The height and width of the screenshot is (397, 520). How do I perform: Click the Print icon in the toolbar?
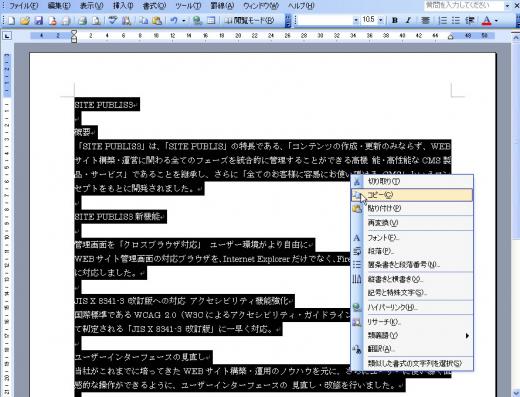(x=82, y=21)
